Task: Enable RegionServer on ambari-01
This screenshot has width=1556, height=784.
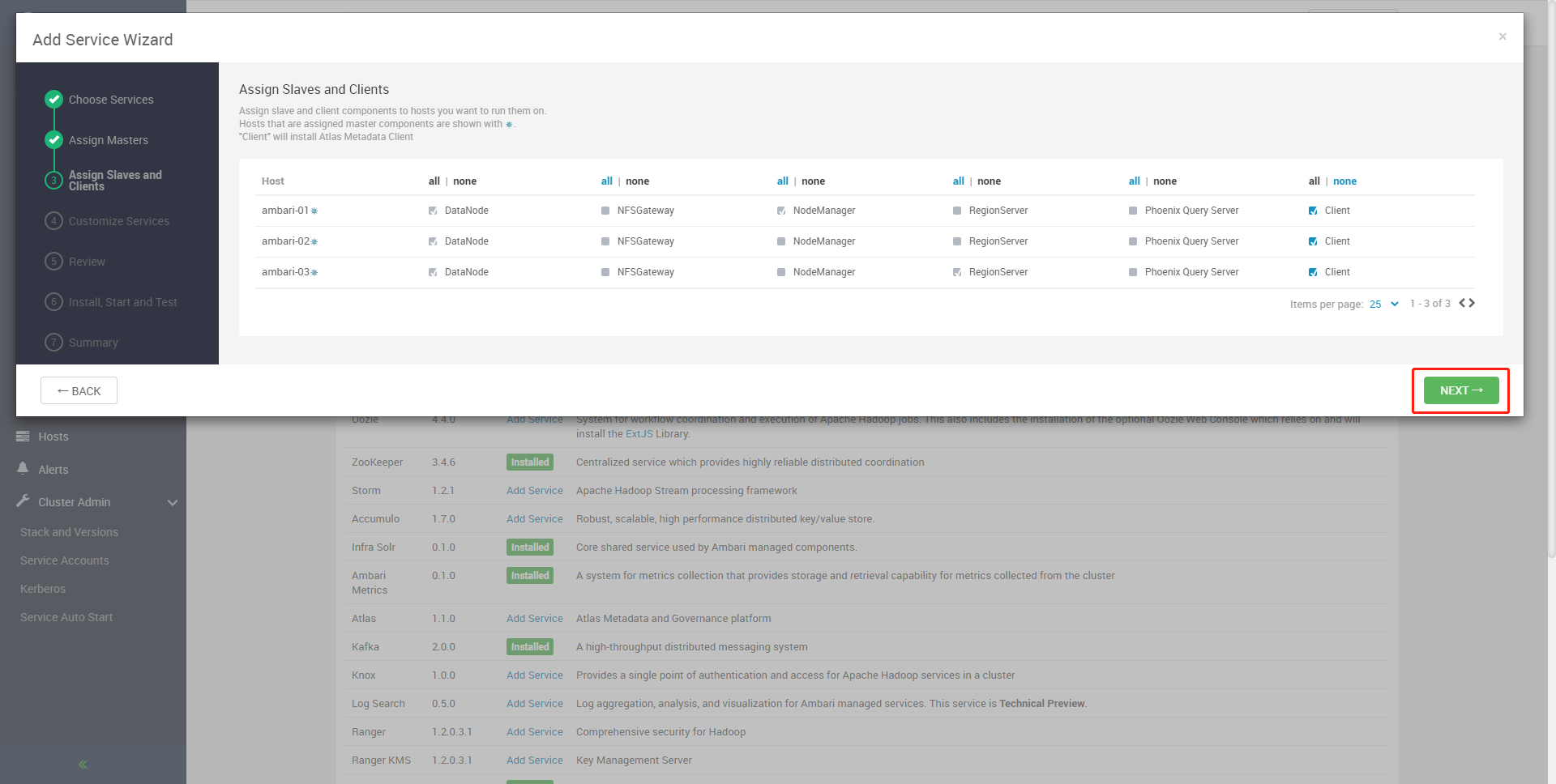Action: point(957,211)
